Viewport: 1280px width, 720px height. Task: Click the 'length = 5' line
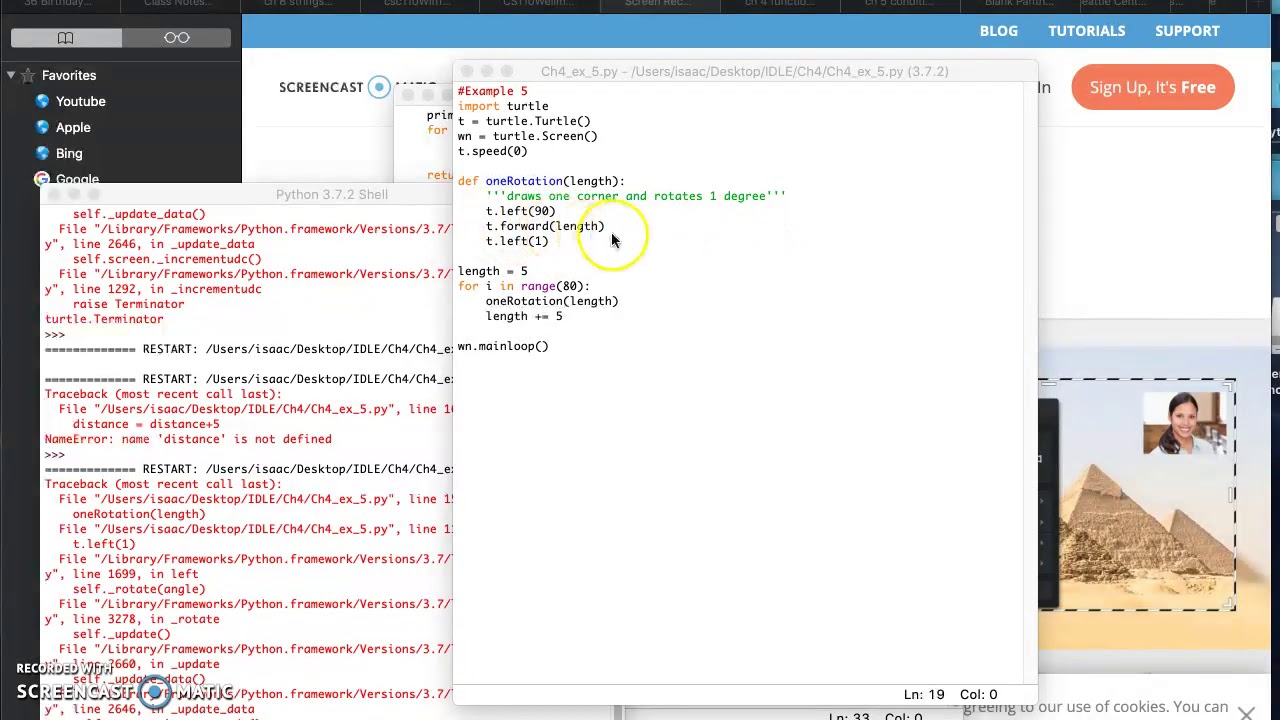pyautogui.click(x=492, y=271)
